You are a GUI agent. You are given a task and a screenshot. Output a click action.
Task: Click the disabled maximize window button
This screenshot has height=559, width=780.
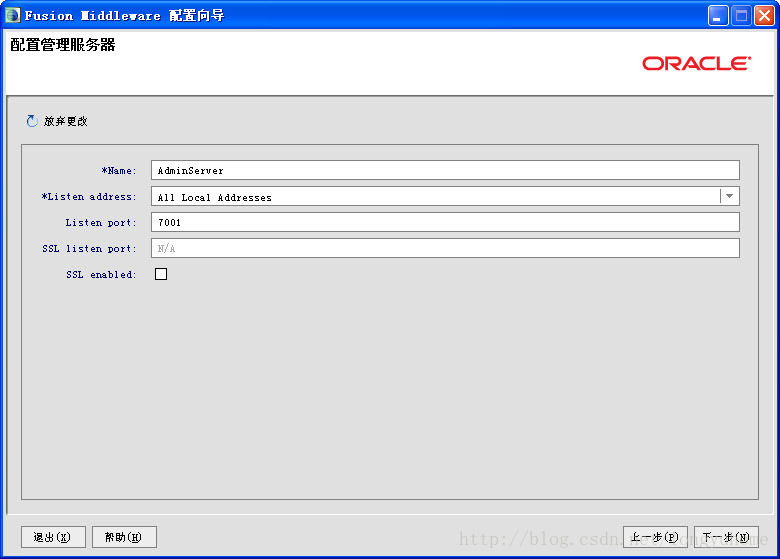tap(741, 15)
